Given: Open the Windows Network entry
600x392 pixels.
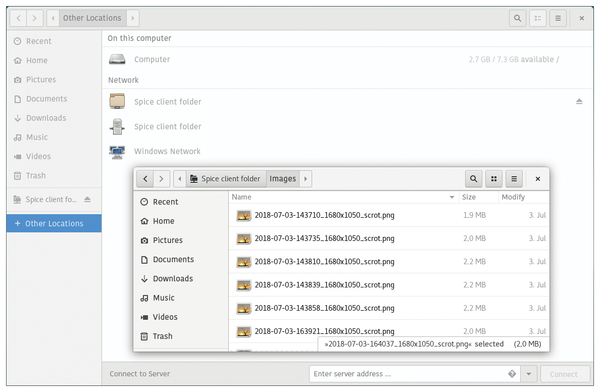Looking at the screenshot, I should tap(347, 151).
